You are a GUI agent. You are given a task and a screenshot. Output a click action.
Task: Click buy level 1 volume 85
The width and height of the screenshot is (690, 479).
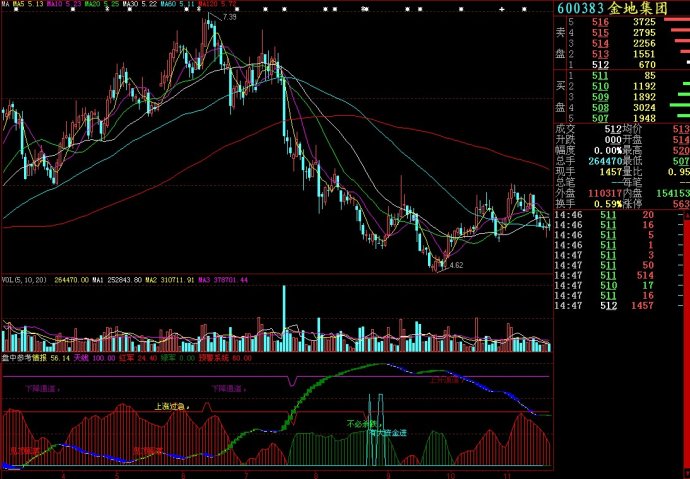(650, 76)
